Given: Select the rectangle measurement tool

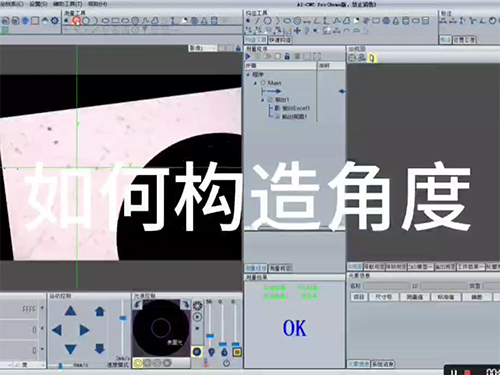Looking at the screenshot, I should coord(115,21).
